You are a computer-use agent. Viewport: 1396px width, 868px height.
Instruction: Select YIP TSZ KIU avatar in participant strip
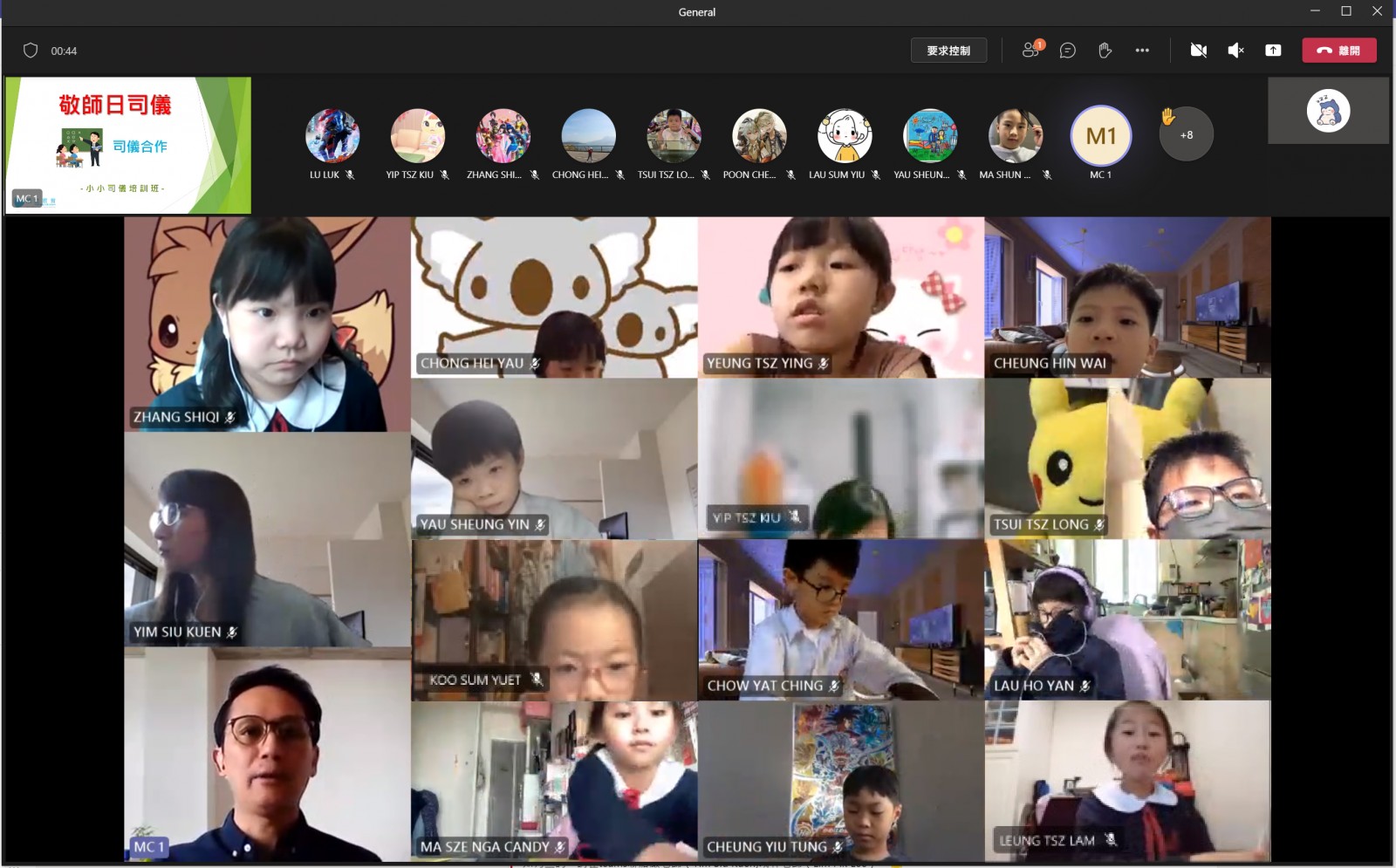coord(418,136)
